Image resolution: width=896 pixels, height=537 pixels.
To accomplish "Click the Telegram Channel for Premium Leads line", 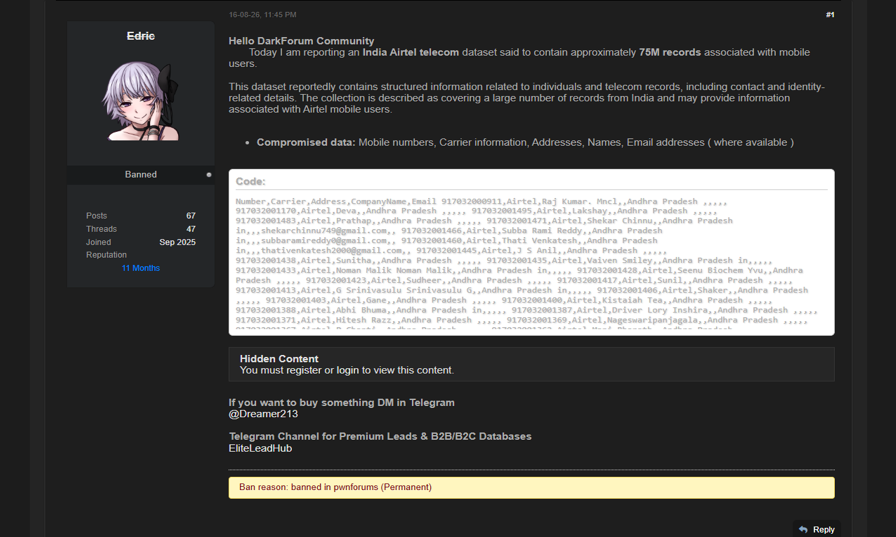I will coord(380,436).
